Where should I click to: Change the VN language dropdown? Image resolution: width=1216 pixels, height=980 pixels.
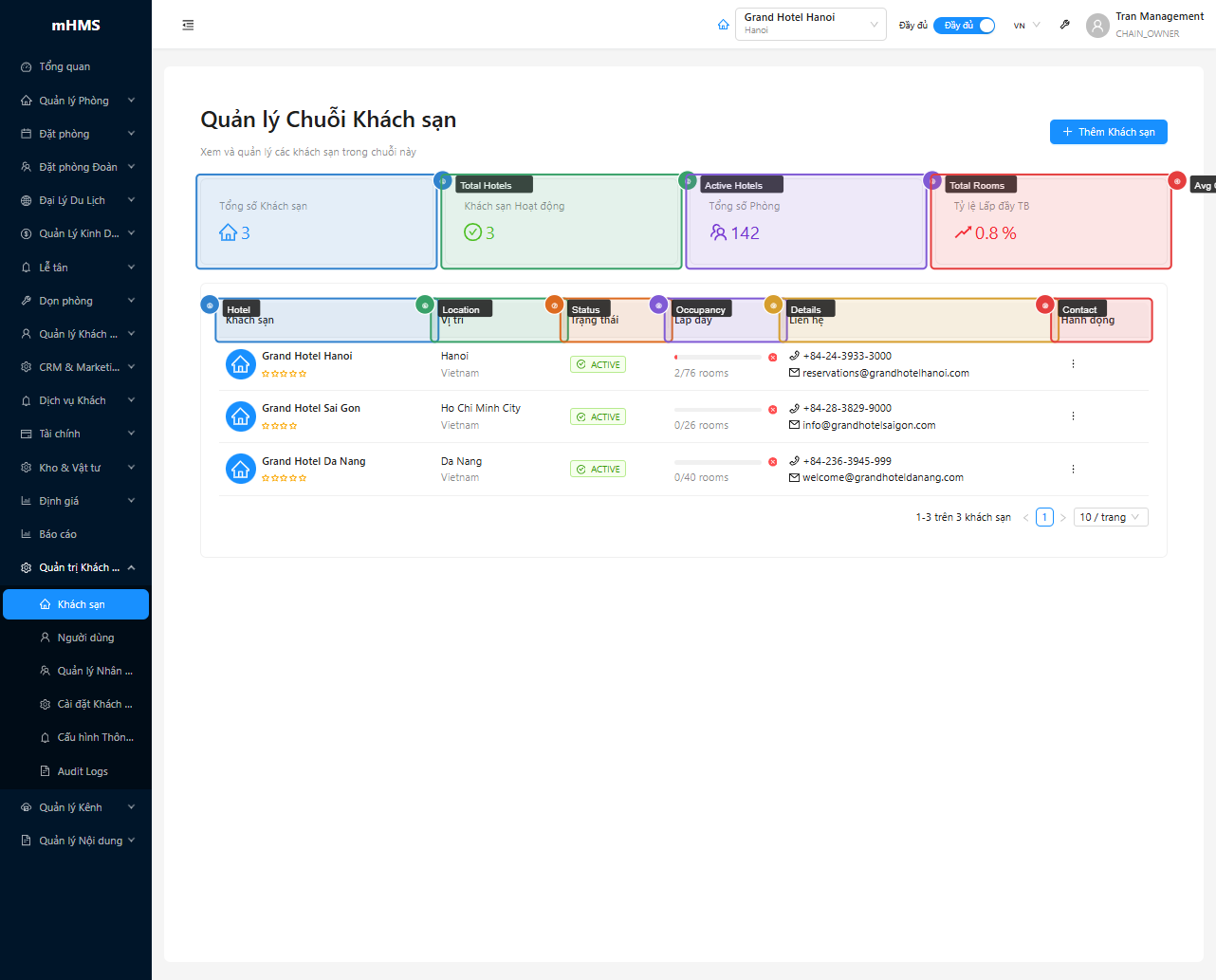[1026, 26]
